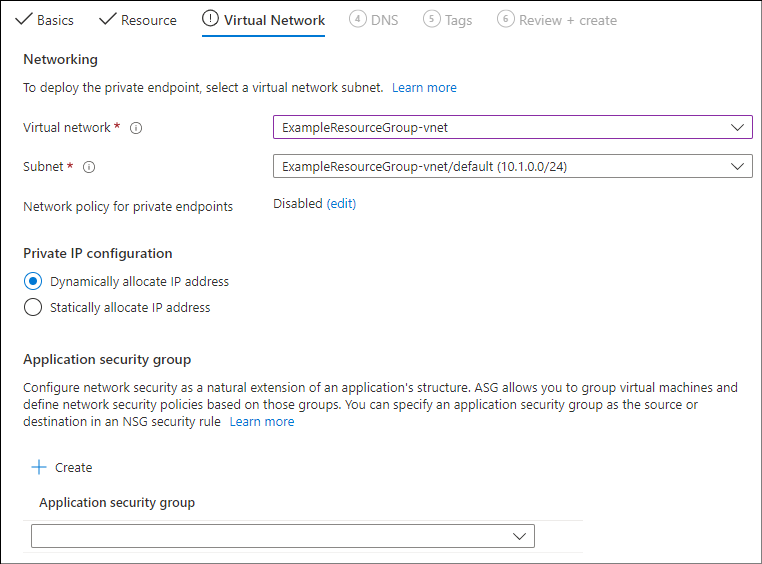The width and height of the screenshot is (762, 564).
Task: Select Statically allocate IP address option
Action: [33, 308]
